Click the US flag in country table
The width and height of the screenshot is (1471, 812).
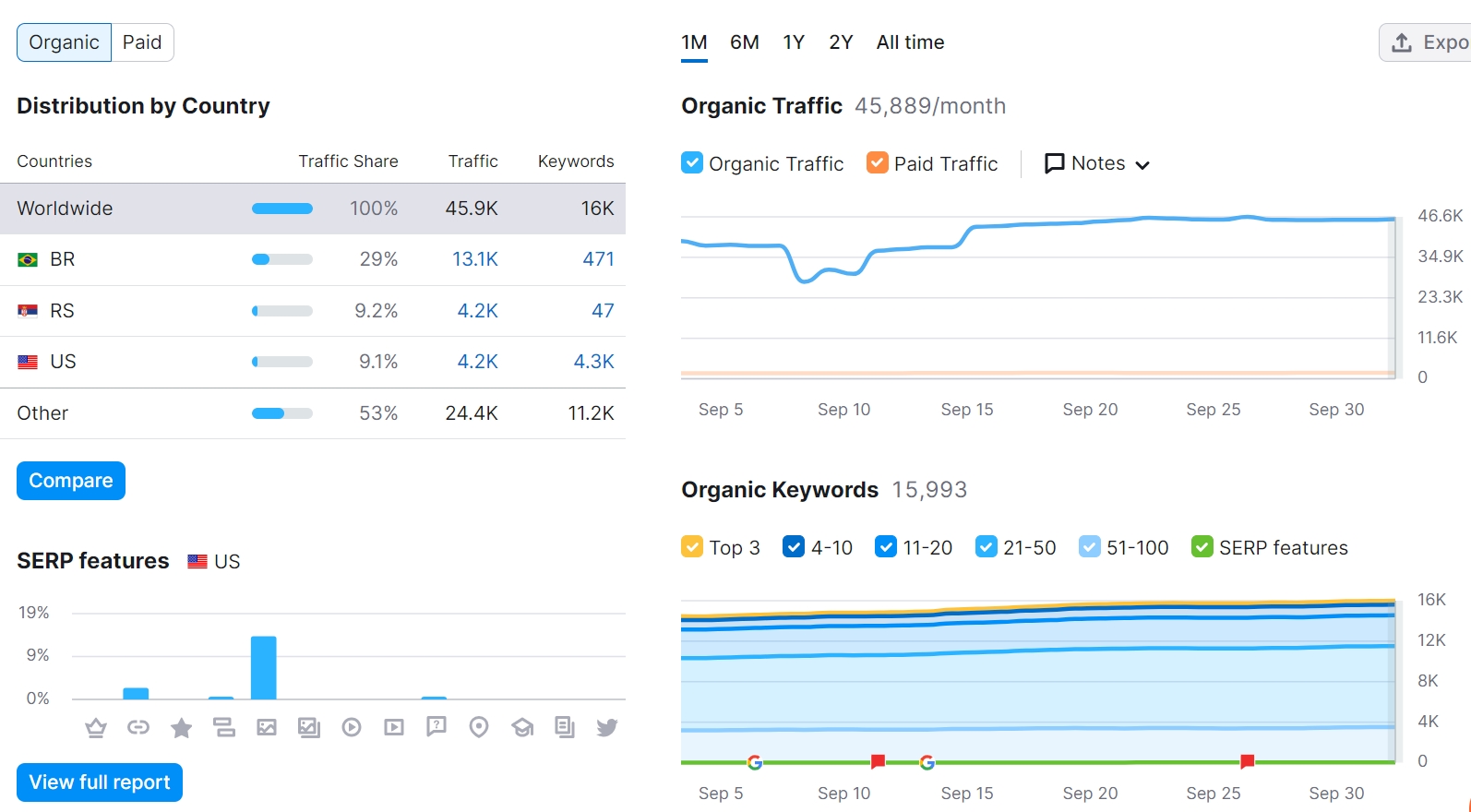tap(28, 363)
